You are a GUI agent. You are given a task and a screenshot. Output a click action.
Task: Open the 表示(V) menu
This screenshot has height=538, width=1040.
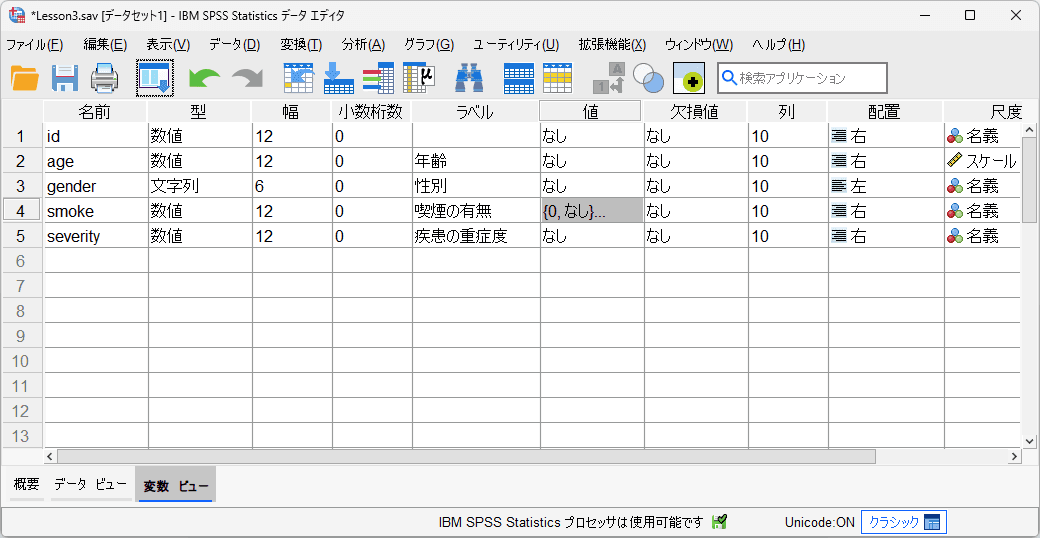tap(168, 45)
